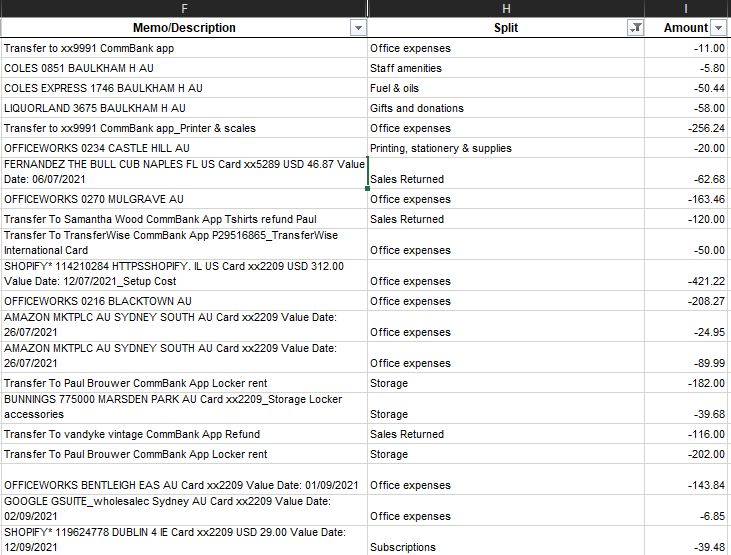Select the vandyke vintage Refund cell
This screenshot has height=555, width=731.
pyautogui.click(x=184, y=434)
